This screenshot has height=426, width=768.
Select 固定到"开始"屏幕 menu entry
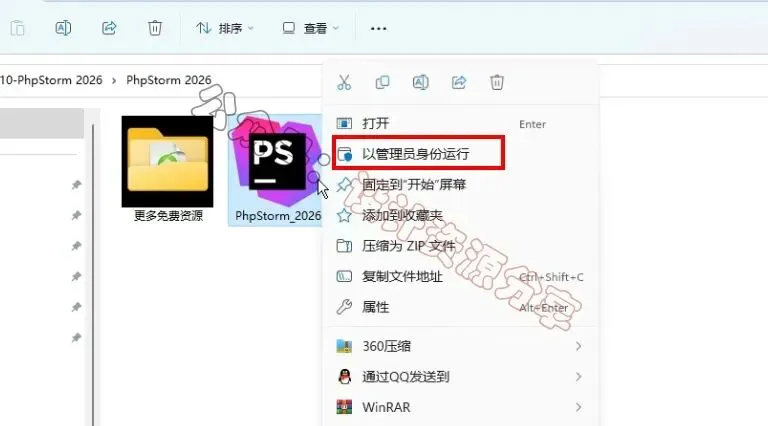tap(461, 185)
